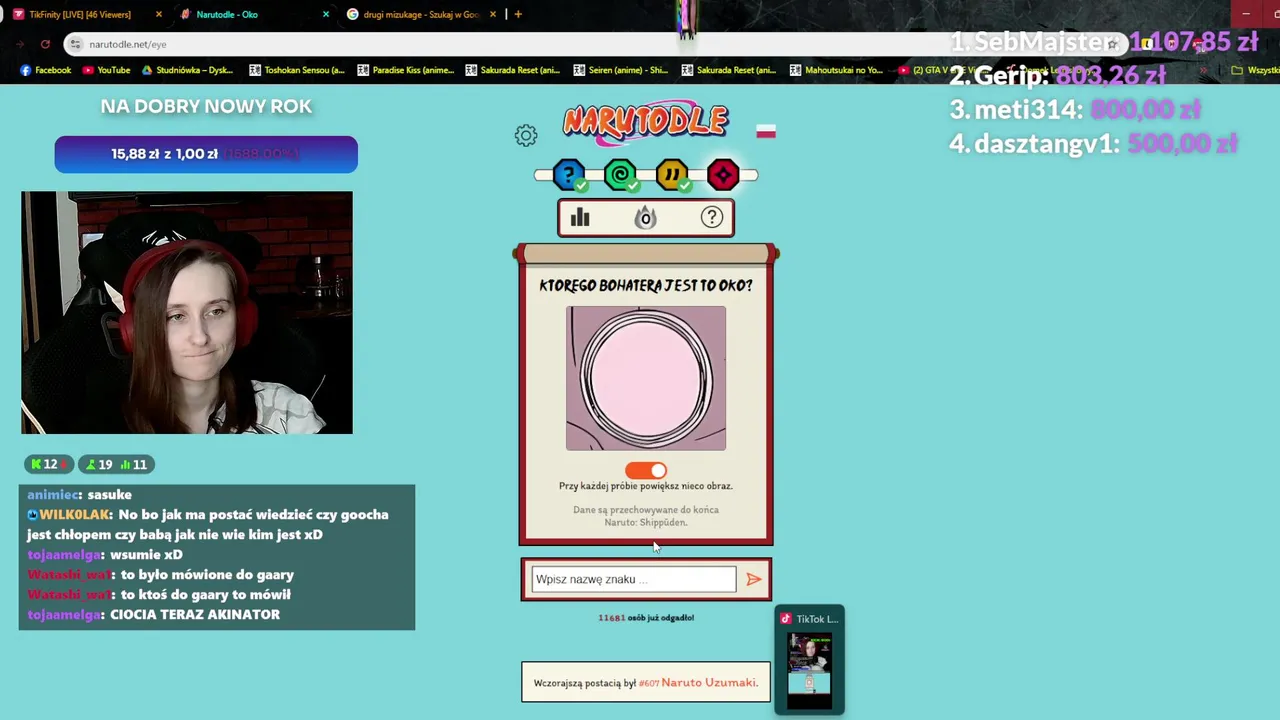Click the "NA DOBRY NOWY ROK" heading
The height and width of the screenshot is (720, 1280).
tap(206, 106)
